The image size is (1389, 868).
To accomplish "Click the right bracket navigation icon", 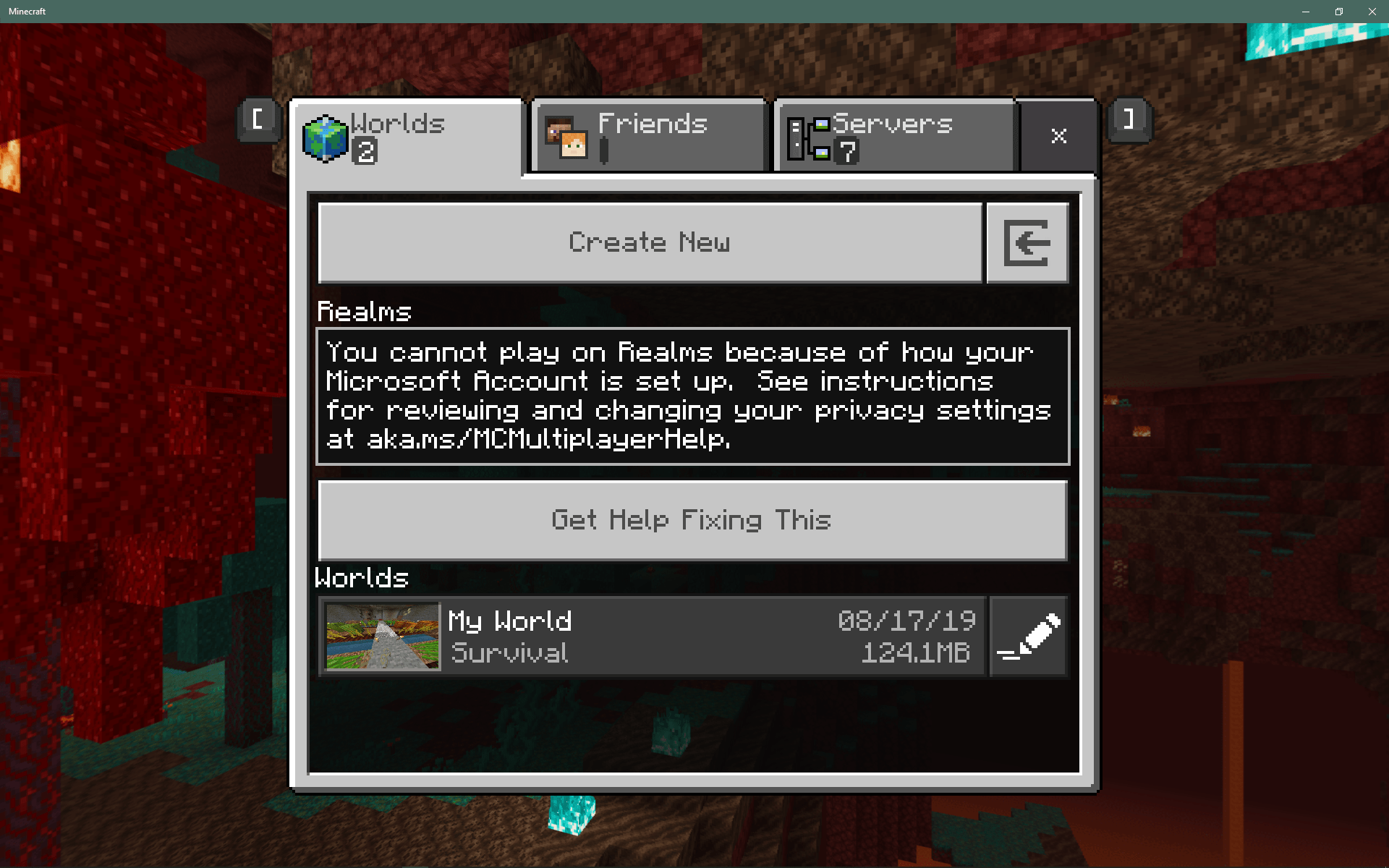I will 1127,119.
